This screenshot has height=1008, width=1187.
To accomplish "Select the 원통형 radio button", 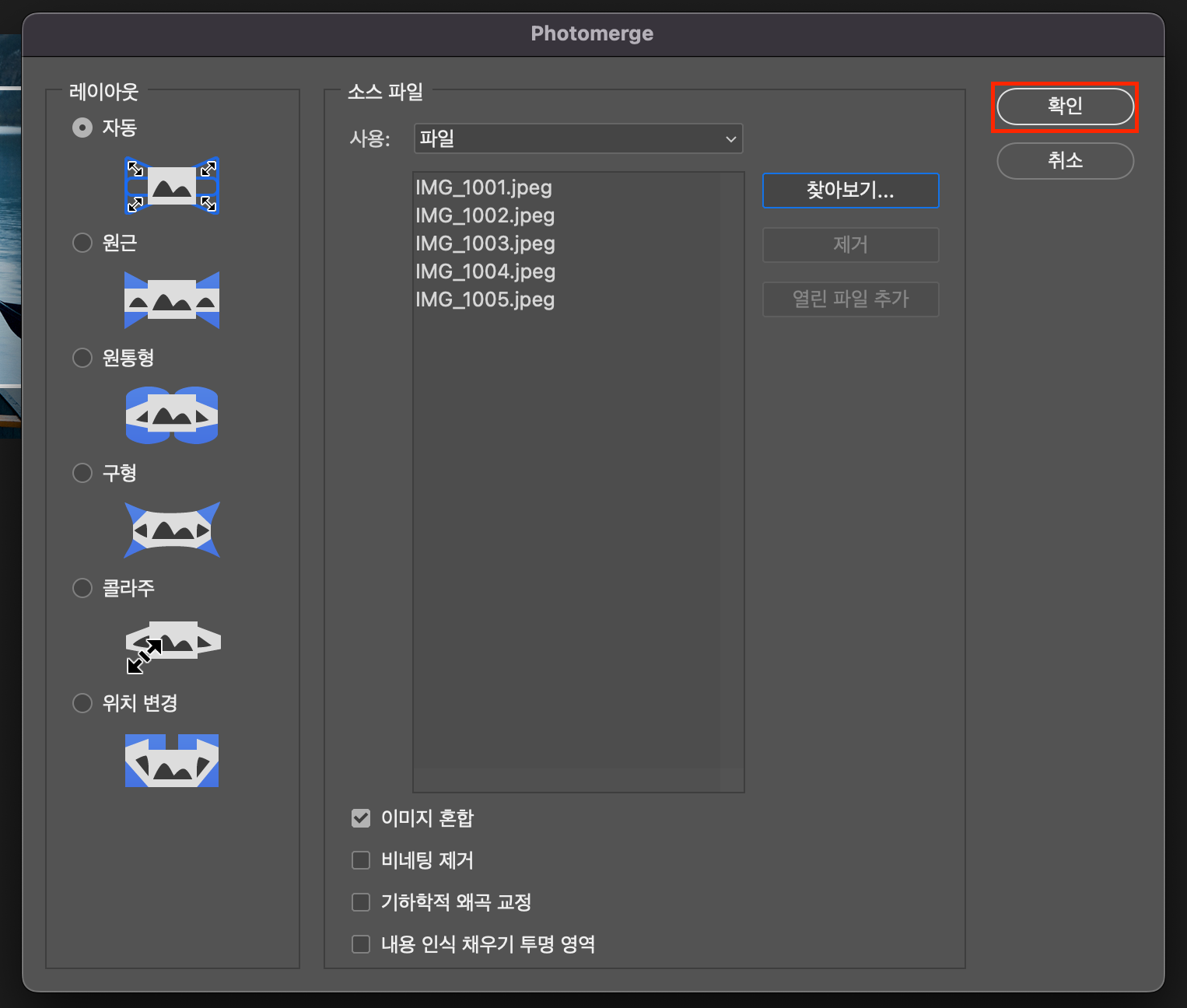I will click(x=82, y=358).
